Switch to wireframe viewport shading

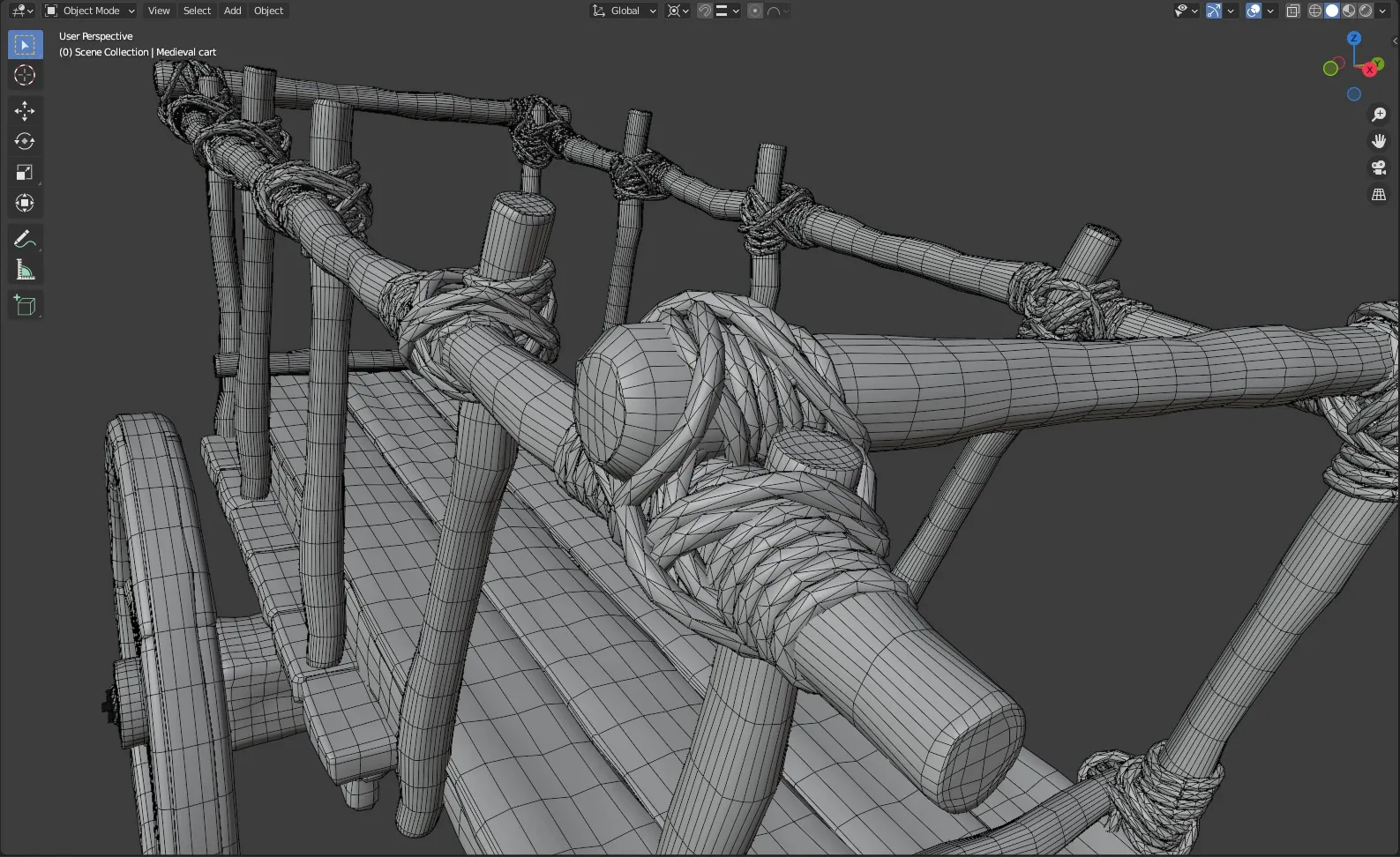[1315, 11]
